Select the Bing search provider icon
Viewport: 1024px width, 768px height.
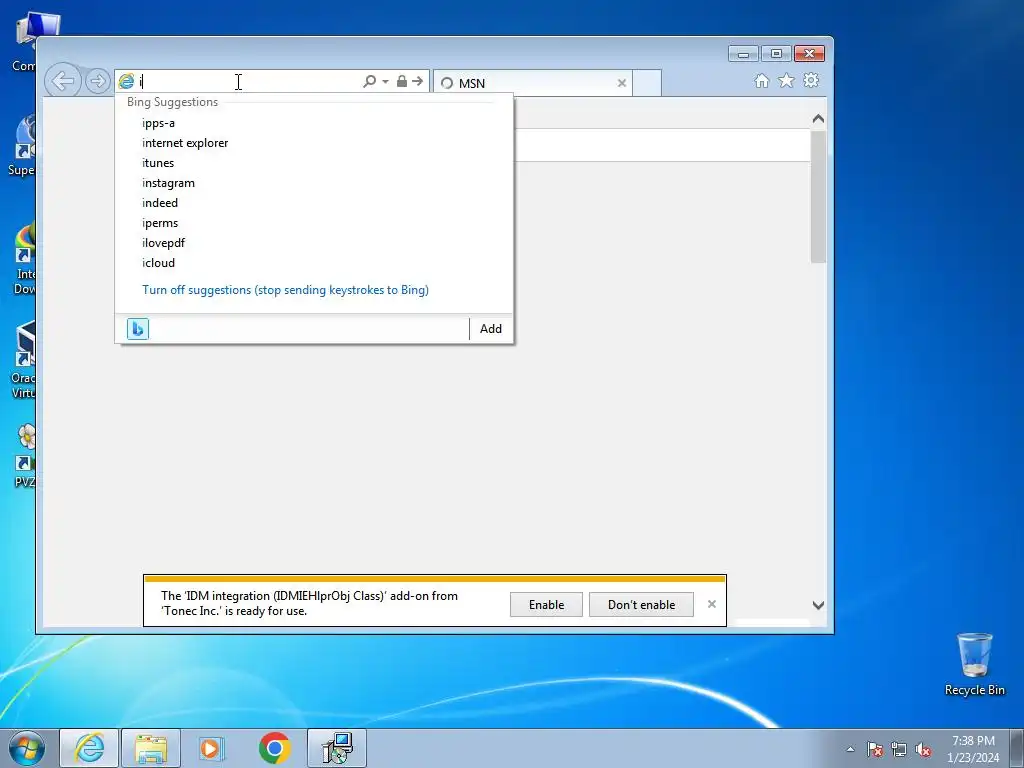coord(138,328)
